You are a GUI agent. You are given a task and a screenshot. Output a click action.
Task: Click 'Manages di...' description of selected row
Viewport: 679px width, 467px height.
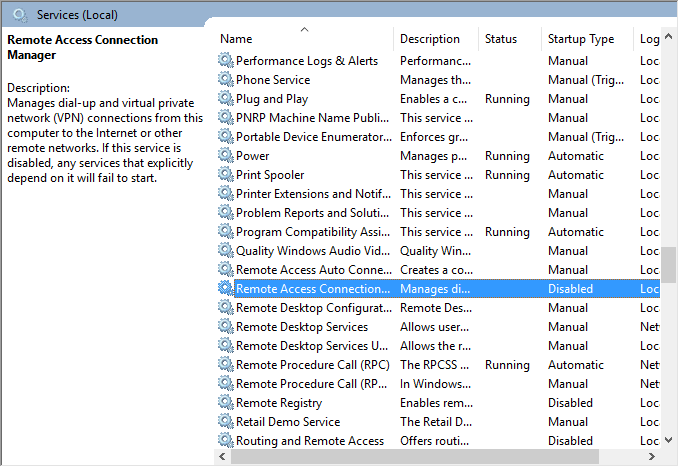coord(435,289)
